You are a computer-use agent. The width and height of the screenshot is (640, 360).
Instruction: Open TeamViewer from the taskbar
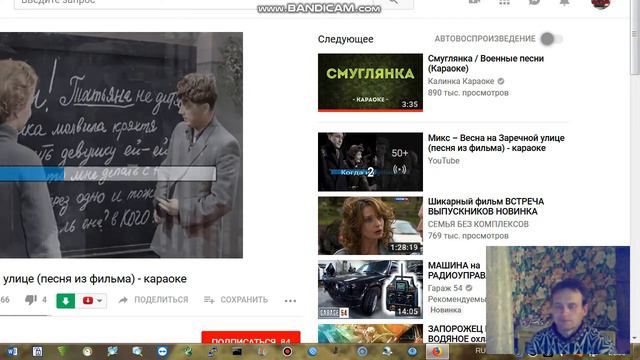click(x=162, y=351)
